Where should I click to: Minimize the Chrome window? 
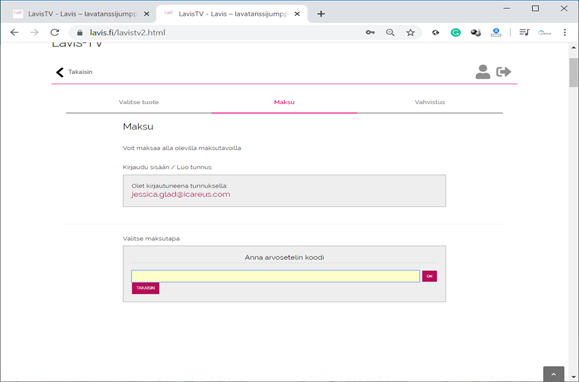(507, 8)
